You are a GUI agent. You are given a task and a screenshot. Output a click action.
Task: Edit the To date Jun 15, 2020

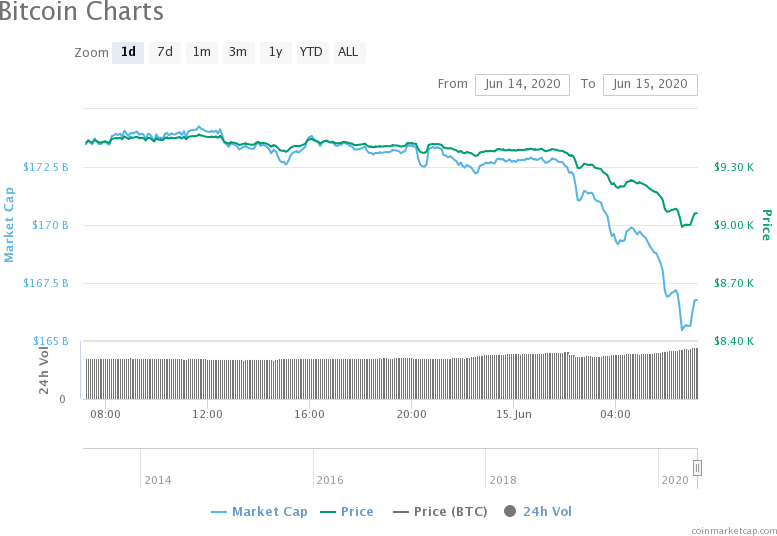coord(650,84)
